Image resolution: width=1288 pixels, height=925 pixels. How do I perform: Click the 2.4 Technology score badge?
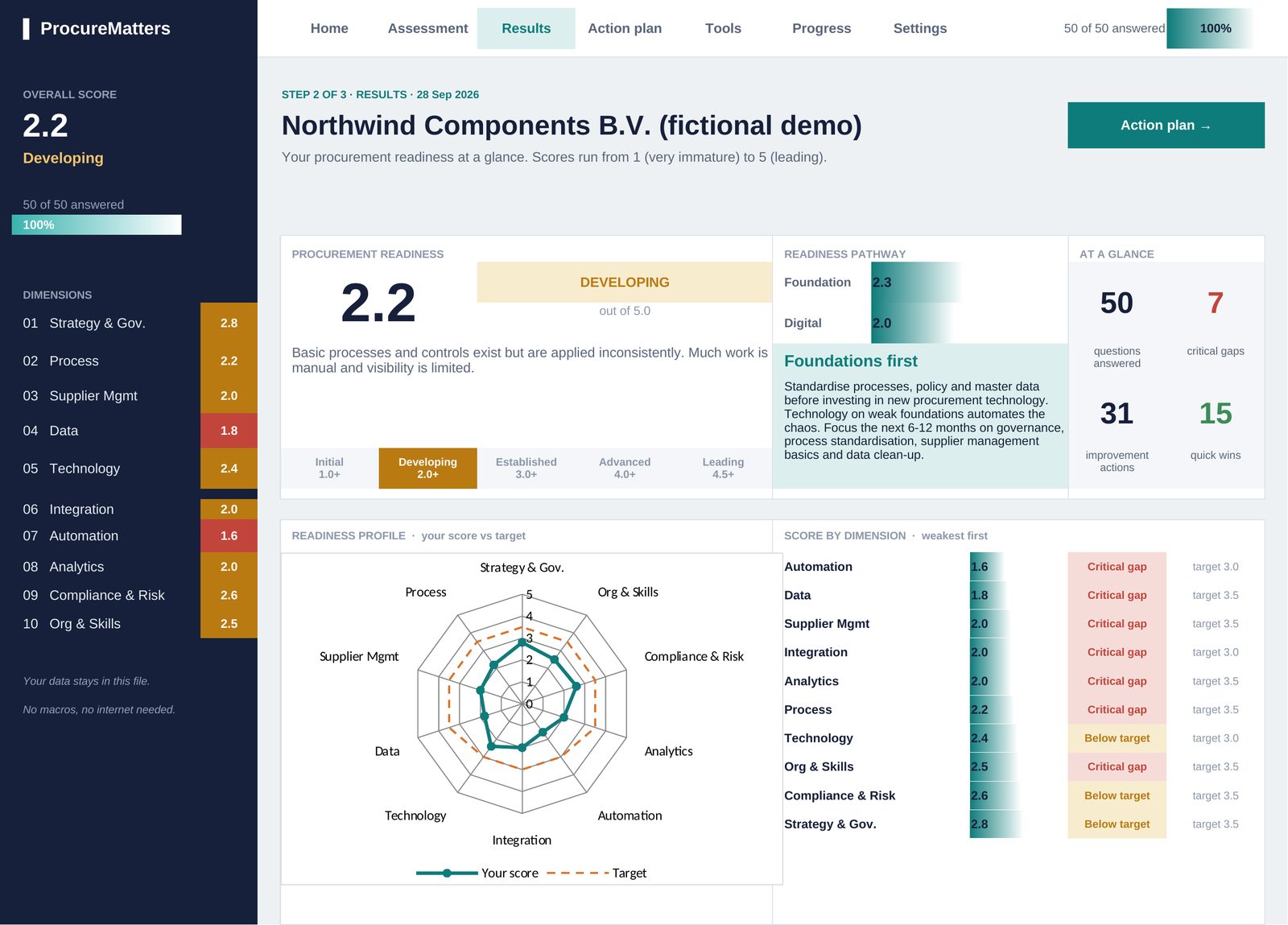(x=229, y=469)
